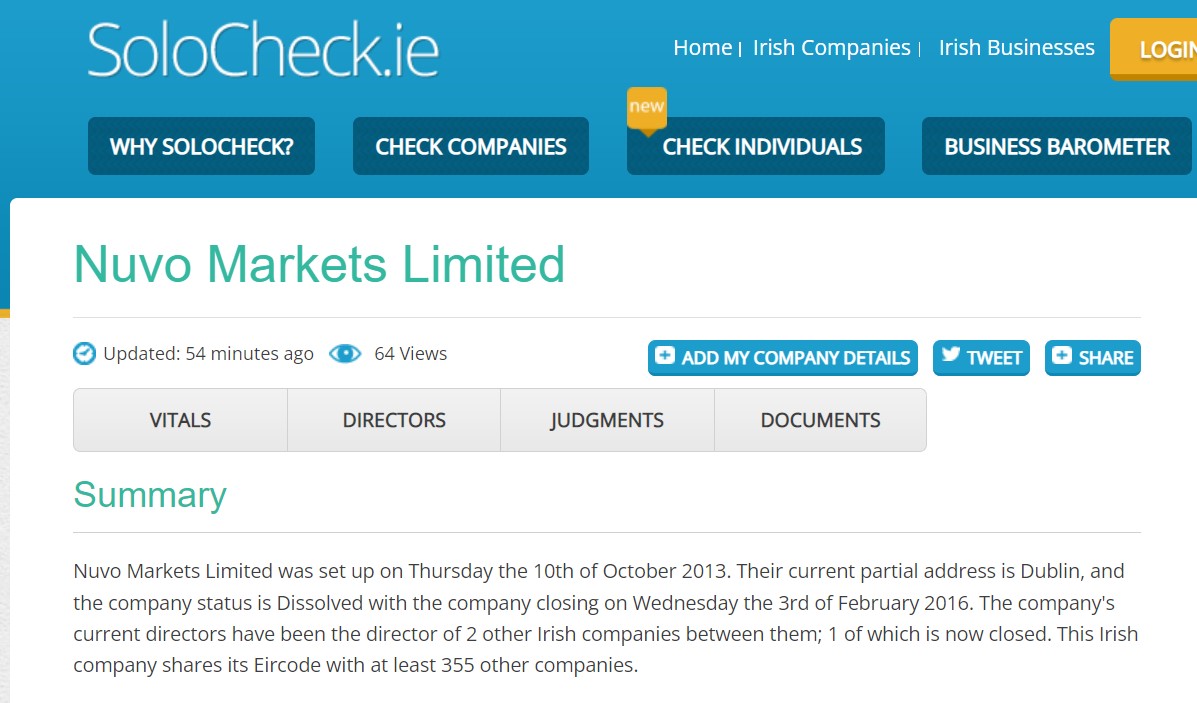Open the CHECK COMPANIES section
This screenshot has height=703, width=1197.
pyautogui.click(x=470, y=146)
